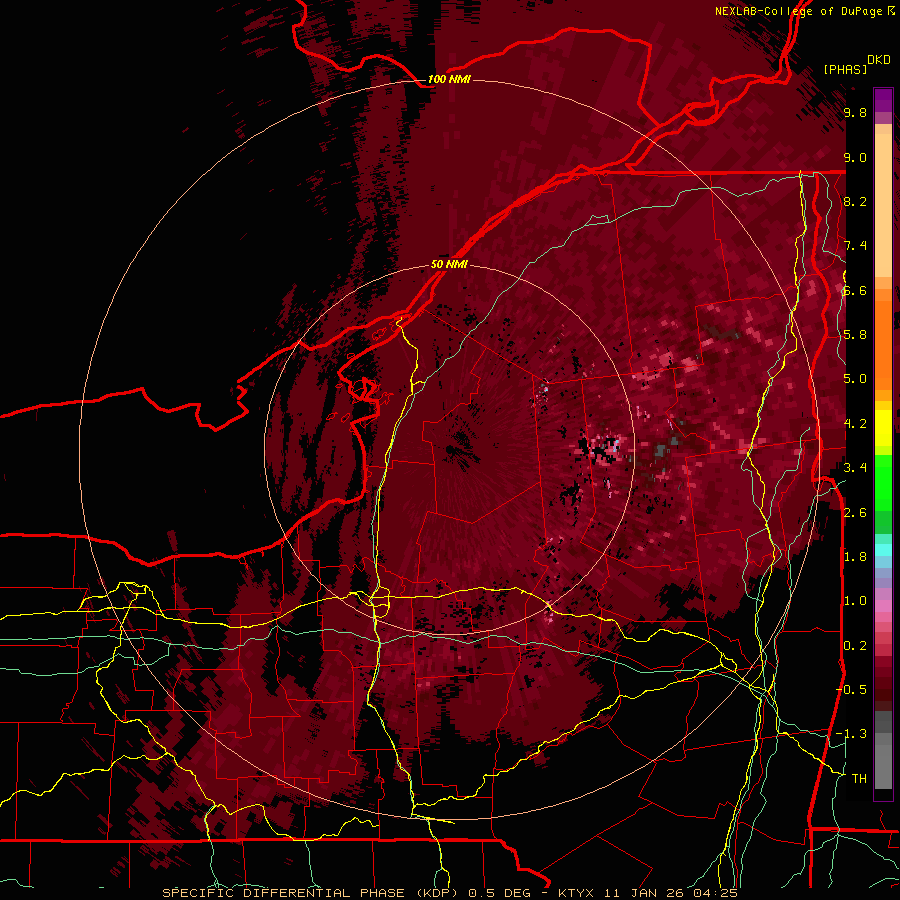Click the 8.2 value on color scale

click(855, 201)
